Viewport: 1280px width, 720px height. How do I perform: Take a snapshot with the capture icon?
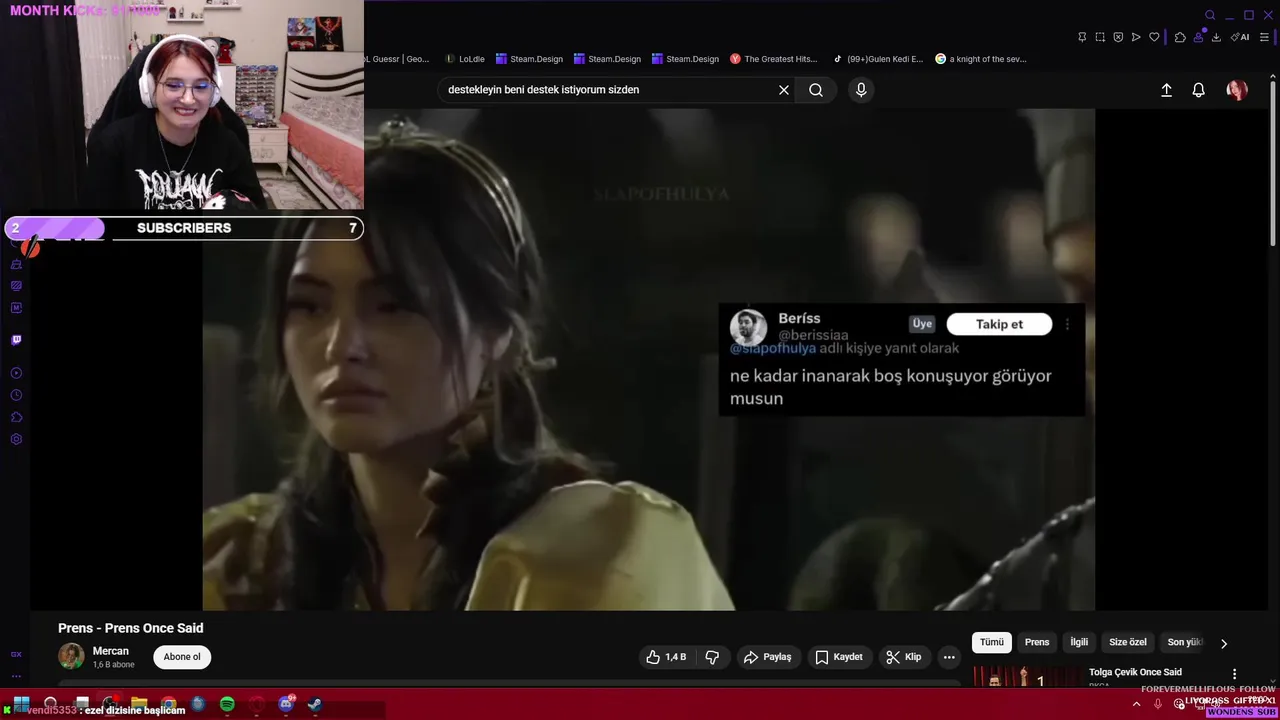(1100, 37)
